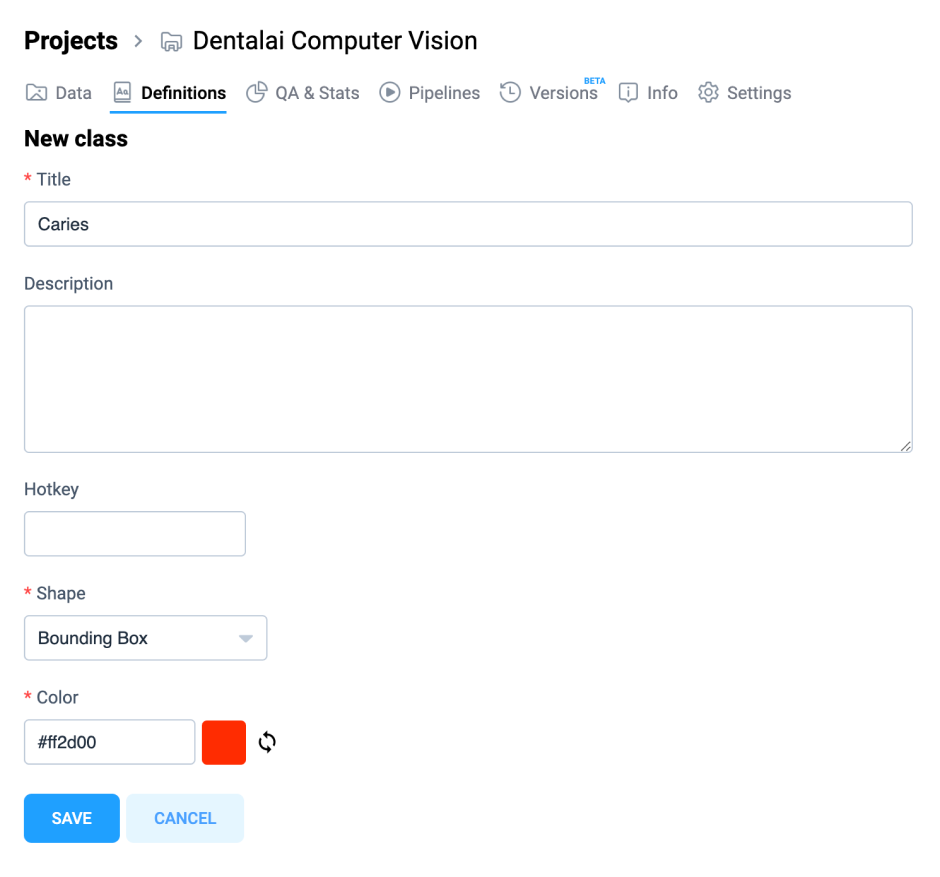Randomize color with the refresh arrows icon
This screenshot has width=940, height=877.
pyautogui.click(x=267, y=742)
